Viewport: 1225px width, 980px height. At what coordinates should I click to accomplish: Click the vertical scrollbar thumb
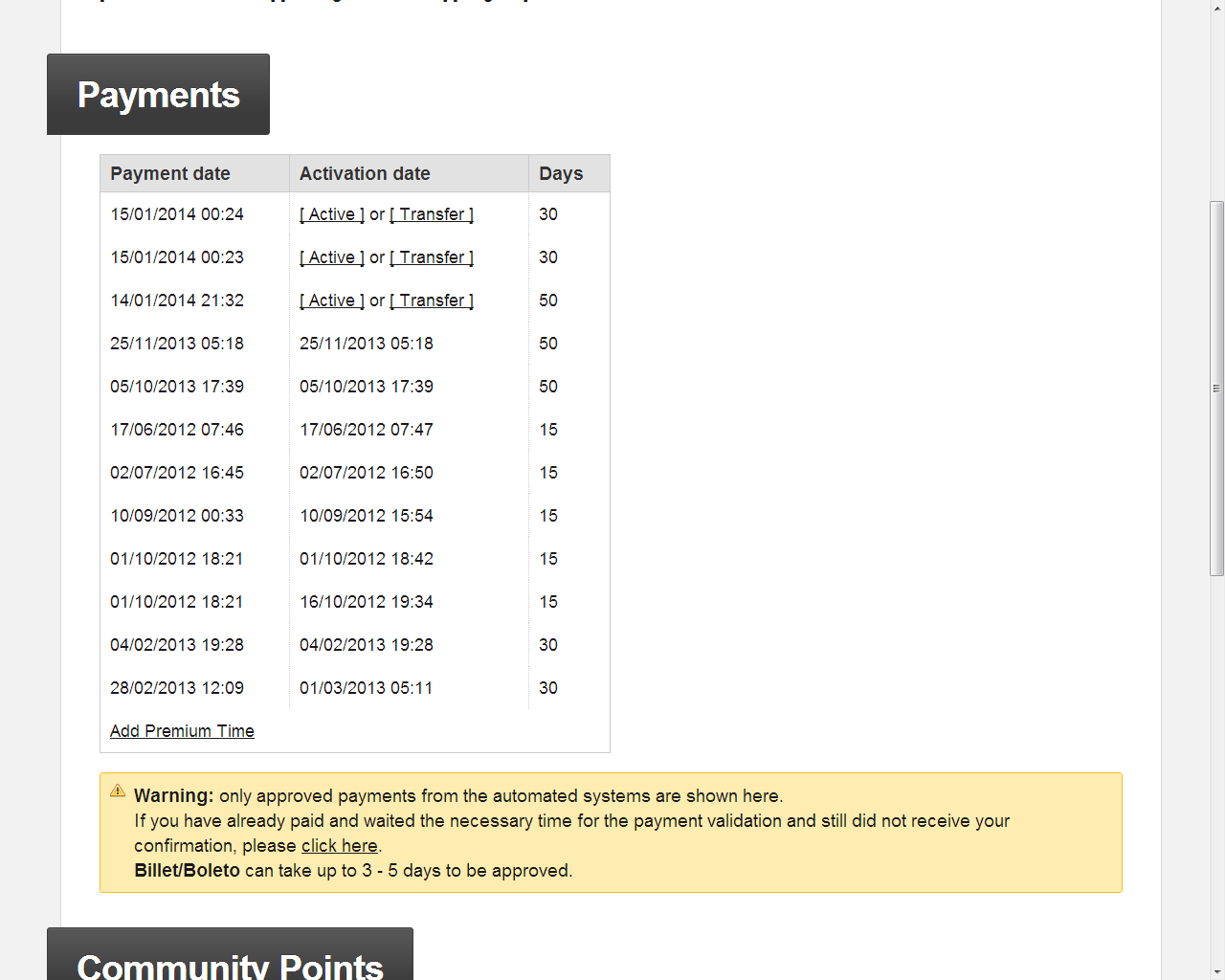(1216, 388)
